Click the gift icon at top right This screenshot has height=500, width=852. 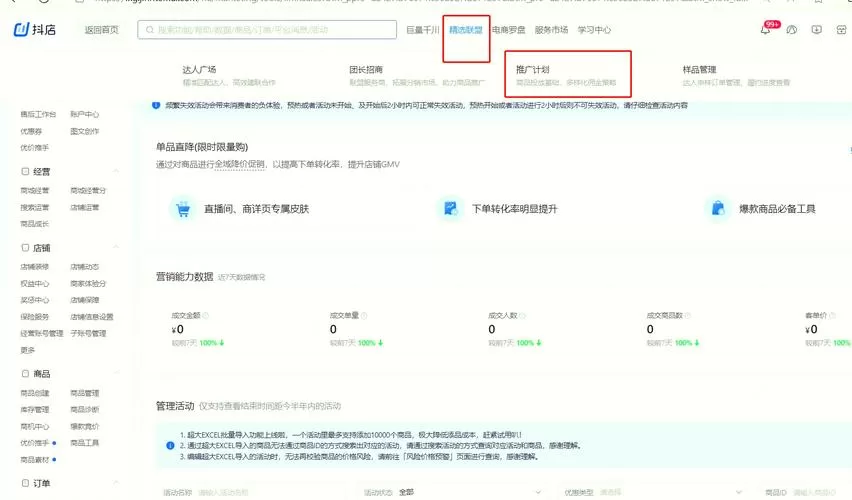(x=841, y=30)
